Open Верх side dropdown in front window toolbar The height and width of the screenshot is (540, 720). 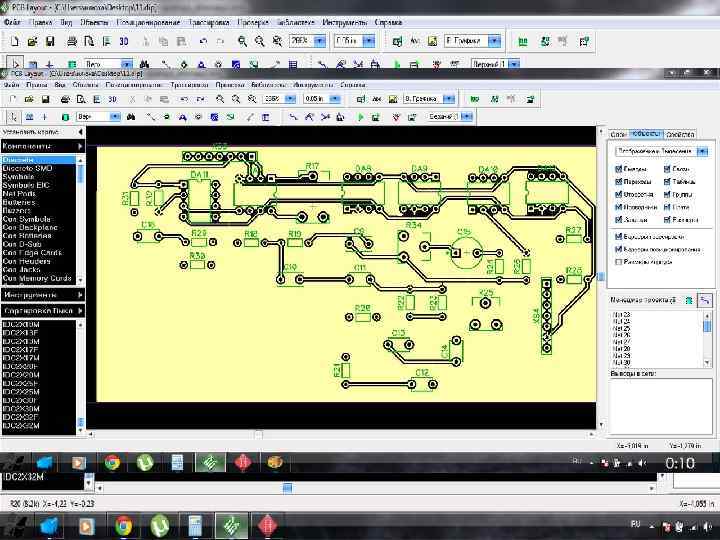click(x=115, y=117)
